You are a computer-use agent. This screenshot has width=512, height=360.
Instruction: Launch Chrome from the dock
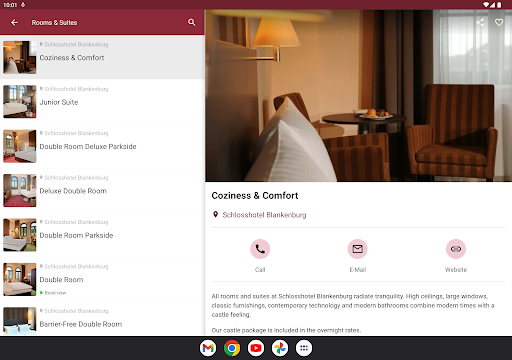coord(232,348)
